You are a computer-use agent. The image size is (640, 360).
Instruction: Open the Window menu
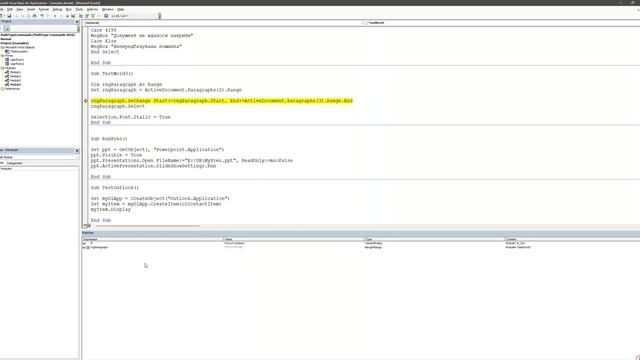(107, 9)
